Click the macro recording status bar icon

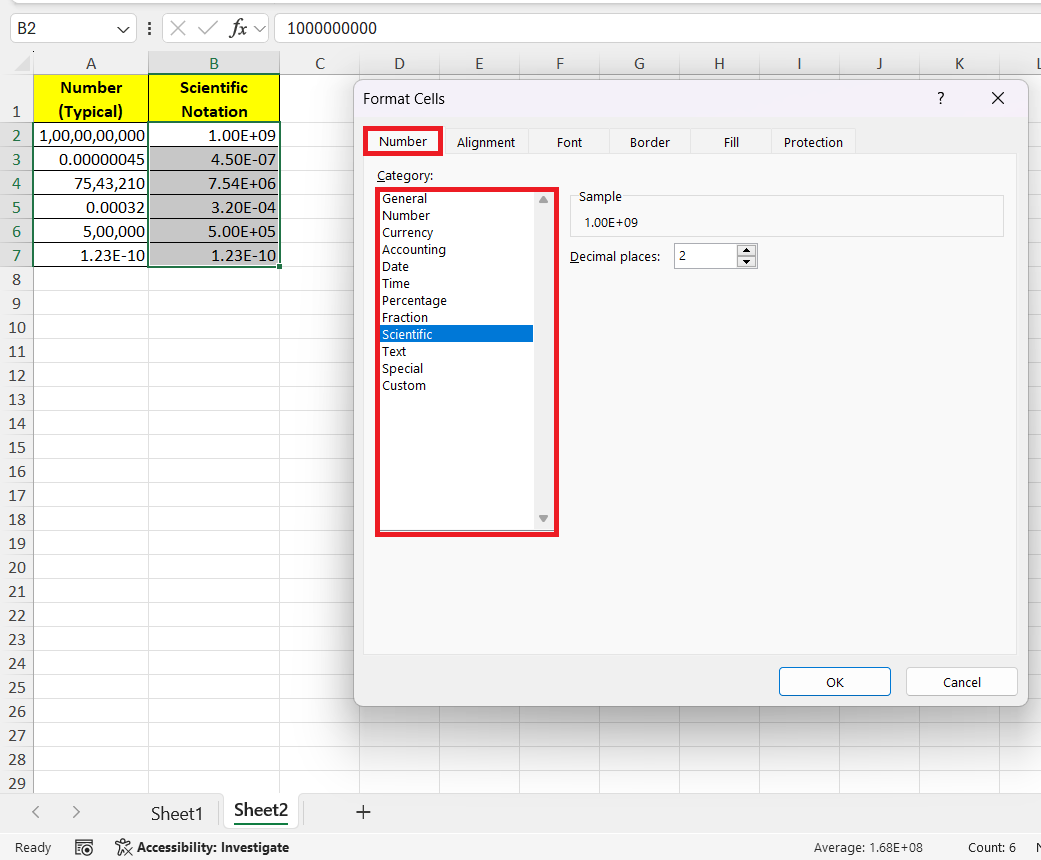(84, 847)
